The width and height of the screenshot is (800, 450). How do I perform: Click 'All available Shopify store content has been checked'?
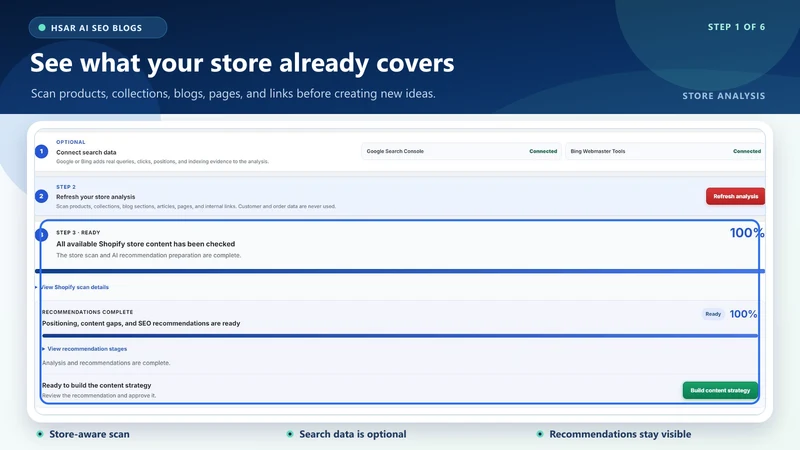[145, 244]
